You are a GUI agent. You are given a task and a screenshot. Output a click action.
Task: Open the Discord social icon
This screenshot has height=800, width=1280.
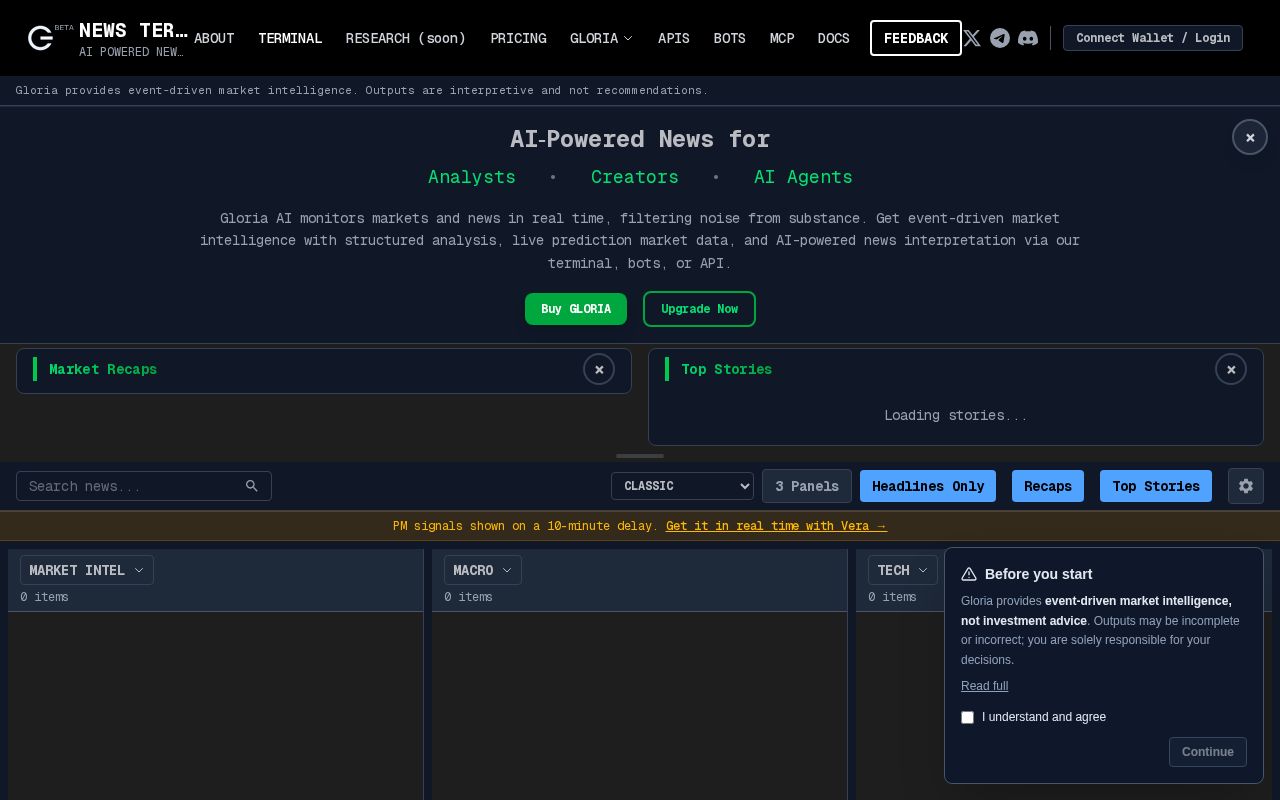[x=1028, y=38]
